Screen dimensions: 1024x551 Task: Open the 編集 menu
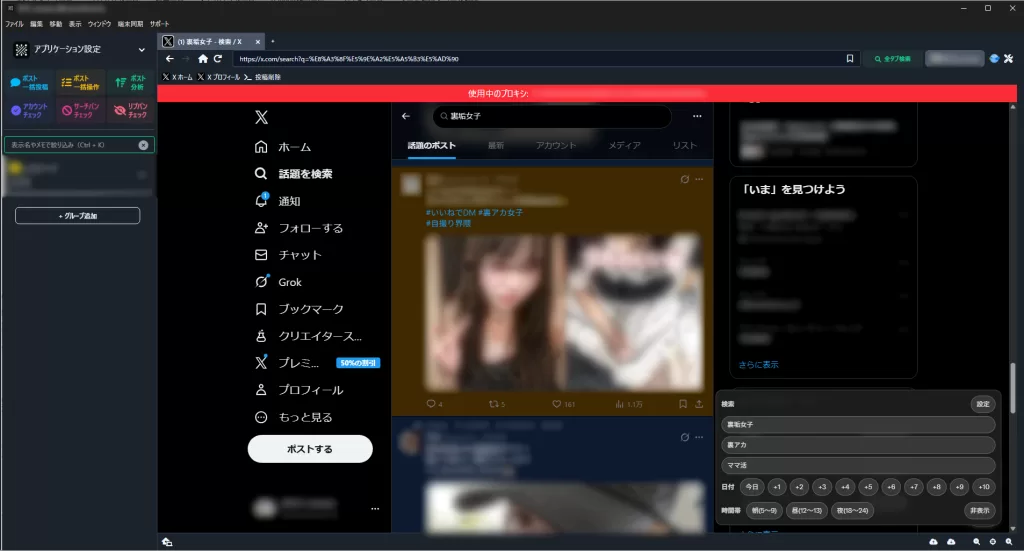click(x=36, y=24)
